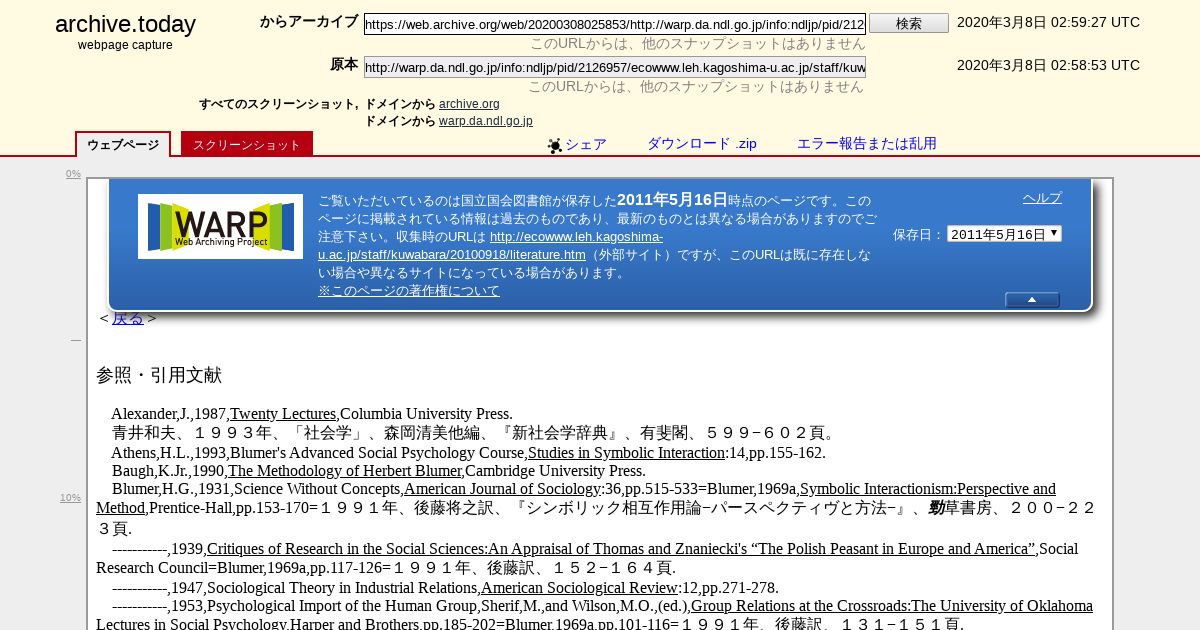Switch to the スクリーンショット tab
Image resolution: width=1200 pixels, height=630 pixels.
coord(247,144)
